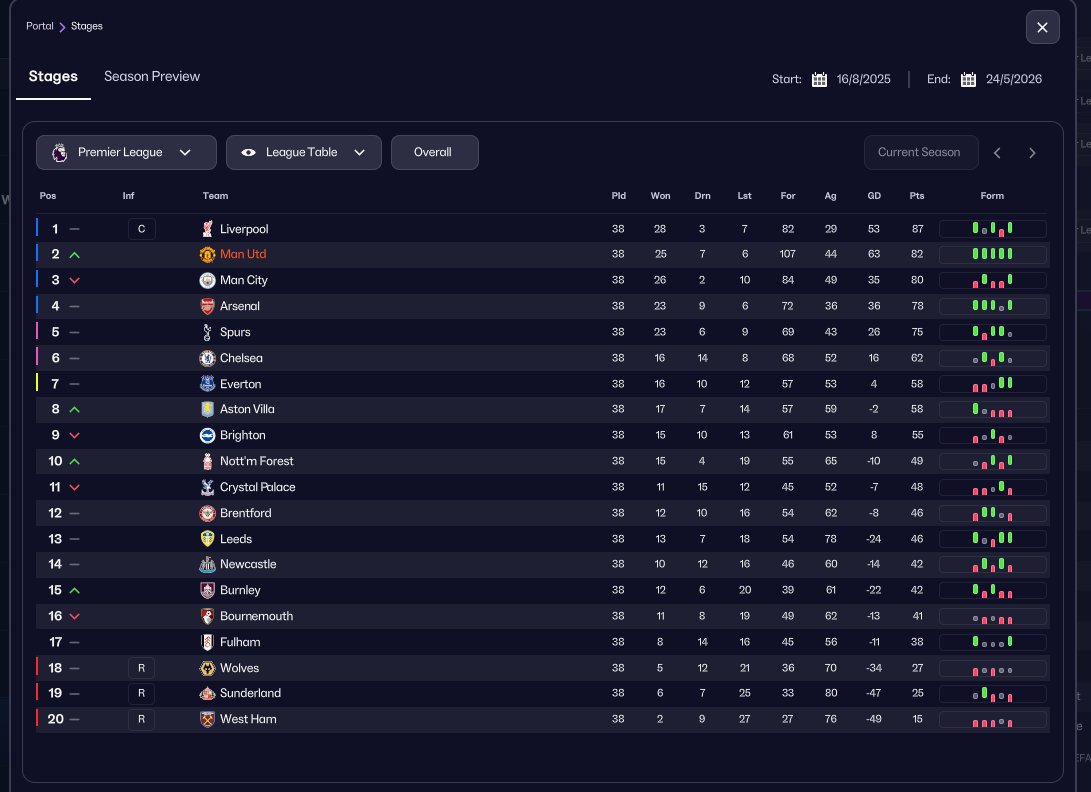
Task: Click the West Ham club badge
Action: click(208, 719)
